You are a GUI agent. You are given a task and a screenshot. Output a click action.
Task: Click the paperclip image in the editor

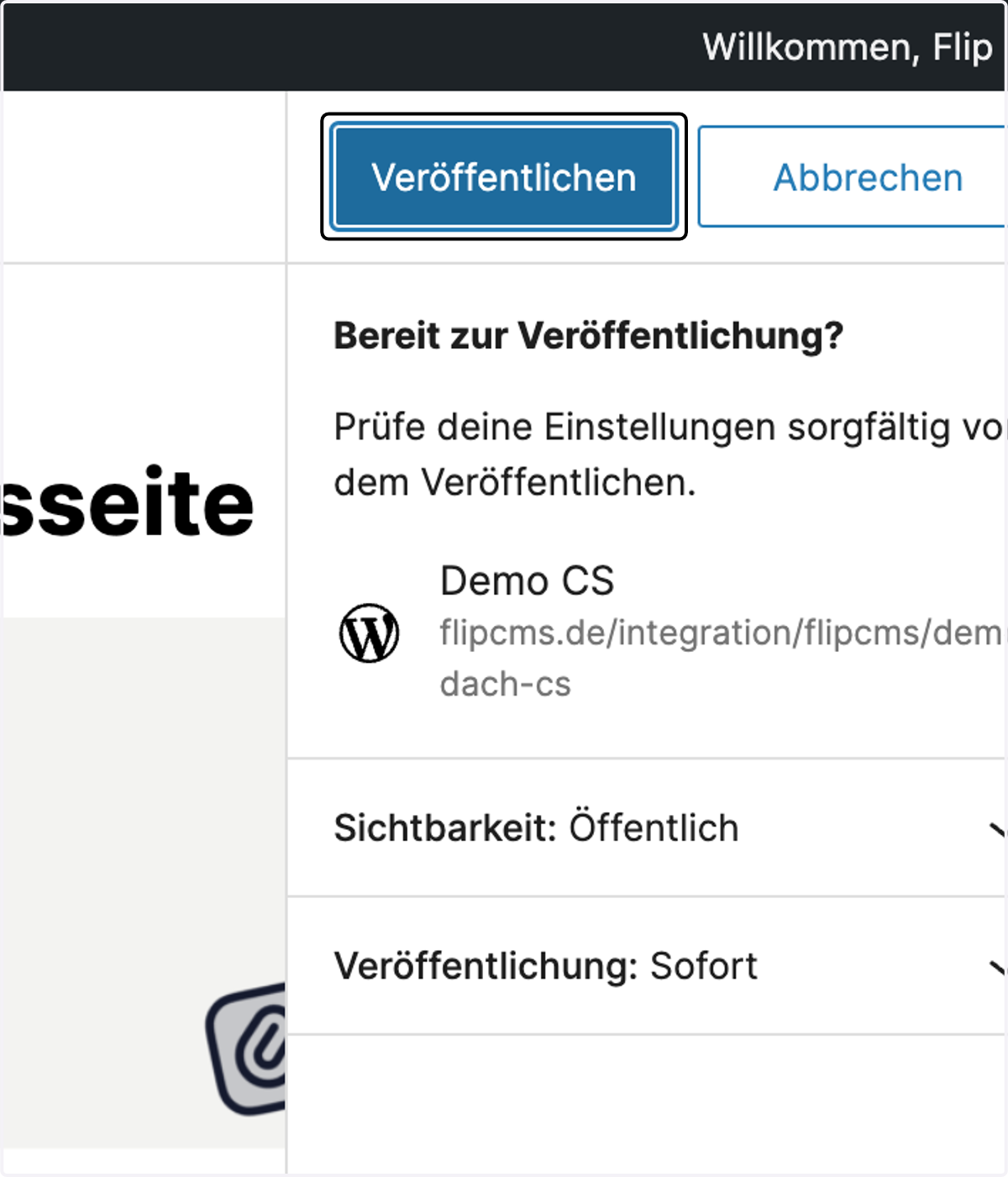tap(247, 1048)
